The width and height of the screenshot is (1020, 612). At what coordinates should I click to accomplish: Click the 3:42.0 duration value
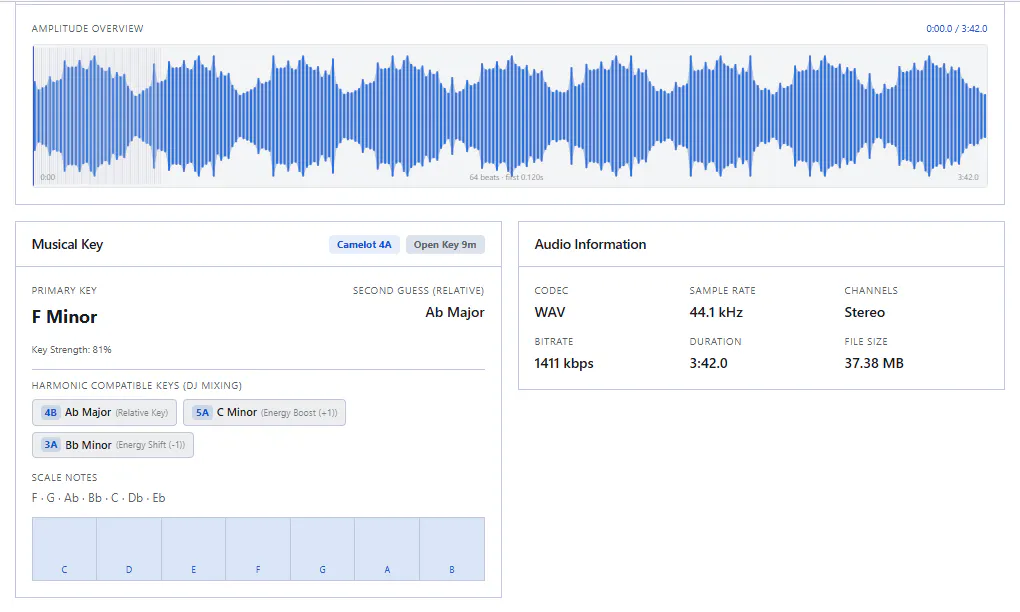pos(708,363)
